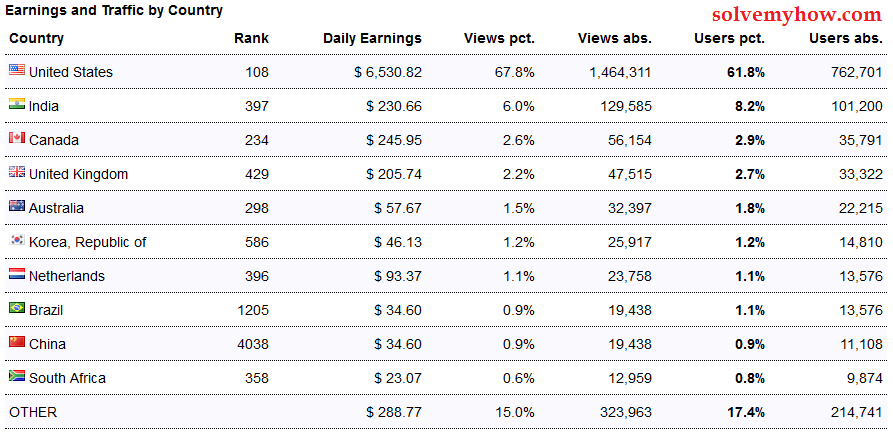Screen dimensions: 893x432
Task: Sort table by Rank column header
Action: (251, 39)
